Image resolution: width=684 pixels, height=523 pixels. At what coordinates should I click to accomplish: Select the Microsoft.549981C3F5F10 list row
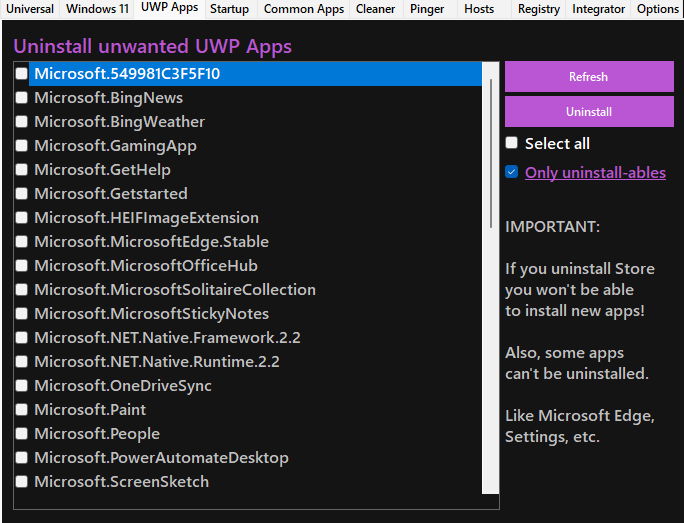[255, 74]
